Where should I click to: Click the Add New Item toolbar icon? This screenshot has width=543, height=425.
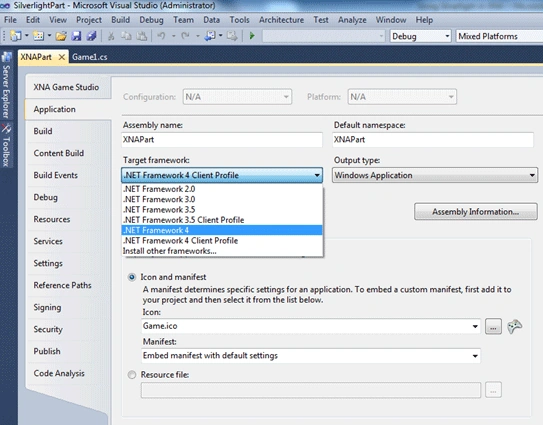(x=38, y=36)
